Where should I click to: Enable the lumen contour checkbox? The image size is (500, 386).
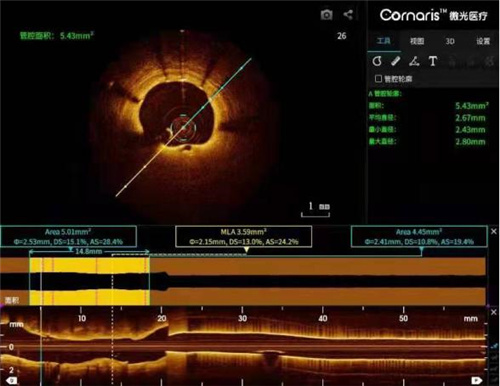click(378, 79)
